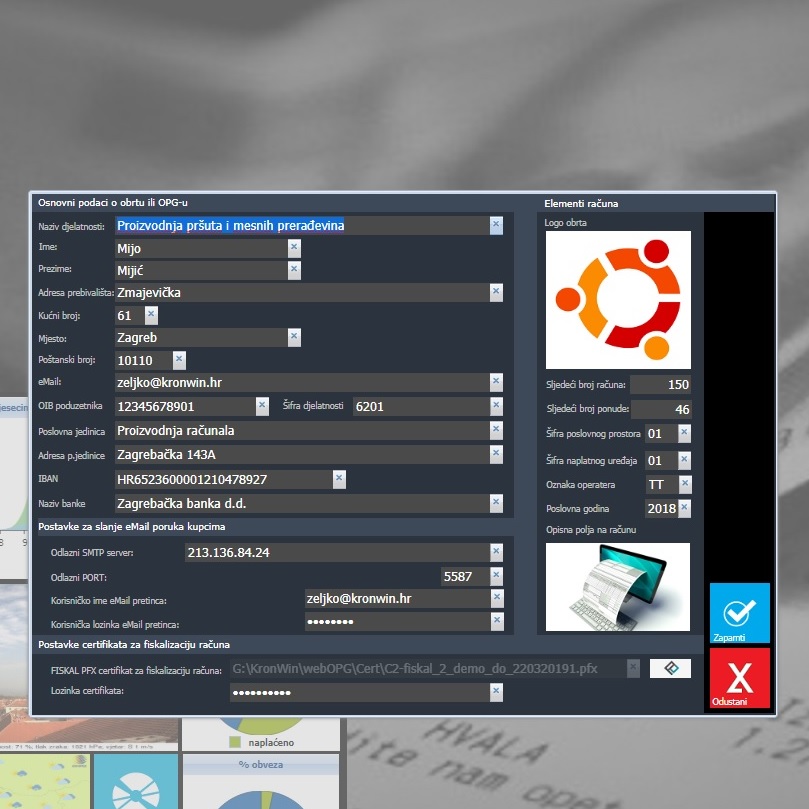
Task: Edit the Šifra poslovnog prostora value
Action: [x=661, y=433]
